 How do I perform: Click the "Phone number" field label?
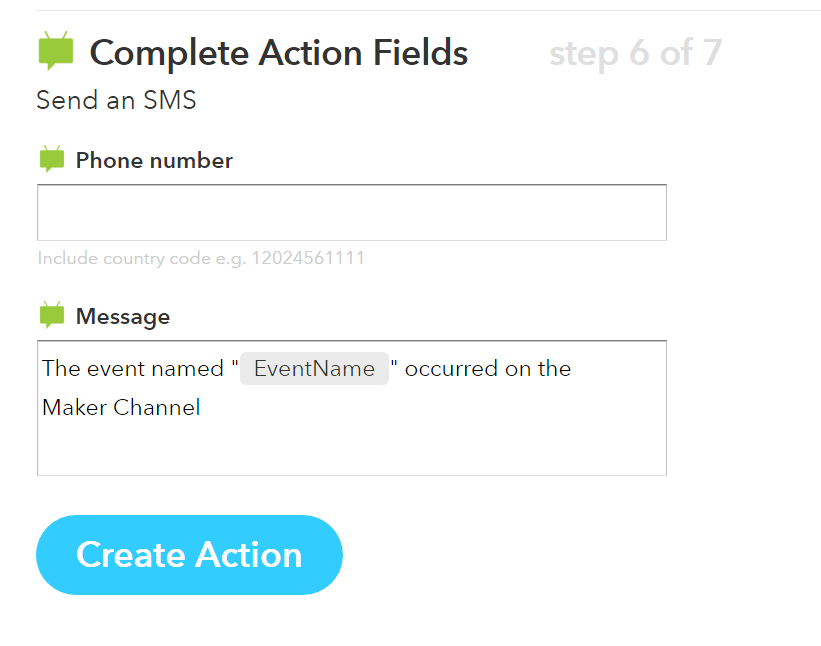click(x=154, y=161)
